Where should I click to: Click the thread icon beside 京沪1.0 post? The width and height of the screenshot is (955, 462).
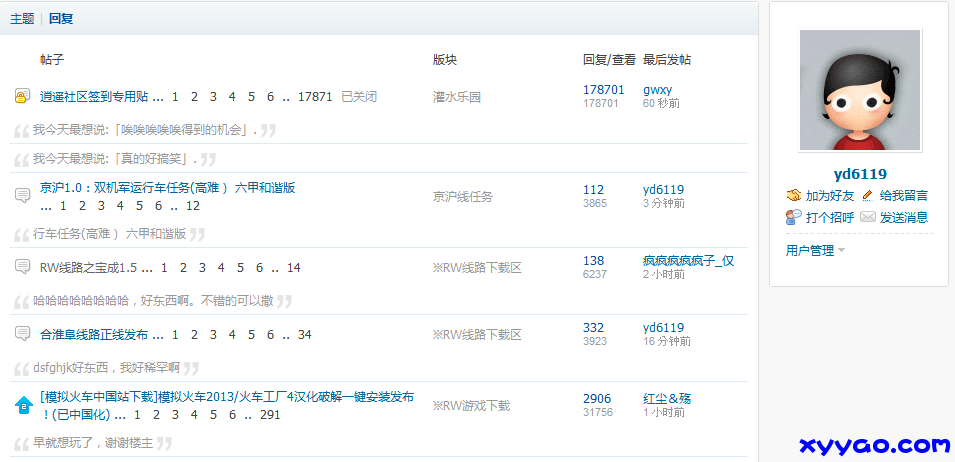(x=23, y=195)
